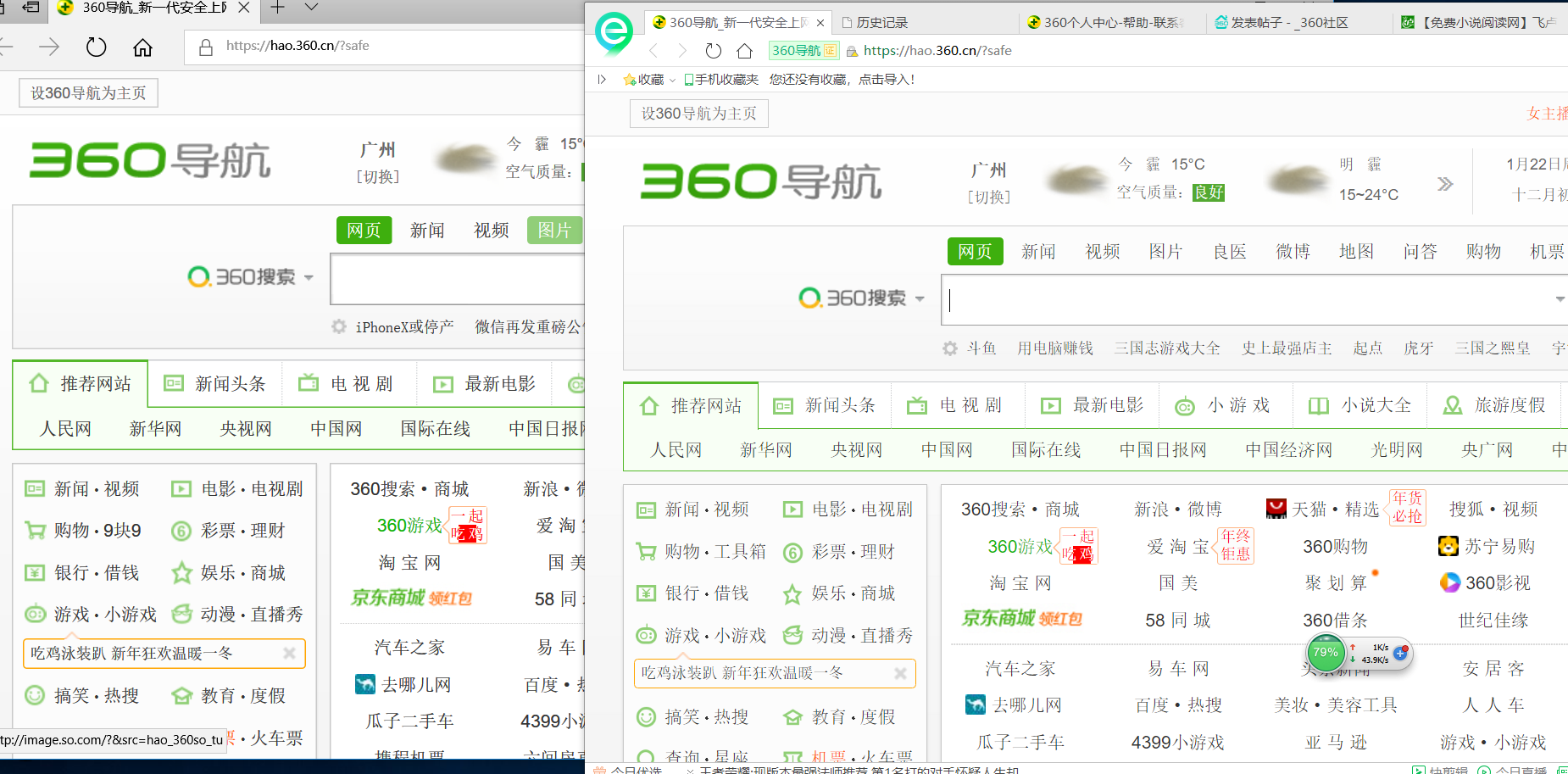Image resolution: width=1568 pixels, height=774 pixels.
Task: Open 手机收藏夹 bookmark
Action: pyautogui.click(x=721, y=80)
